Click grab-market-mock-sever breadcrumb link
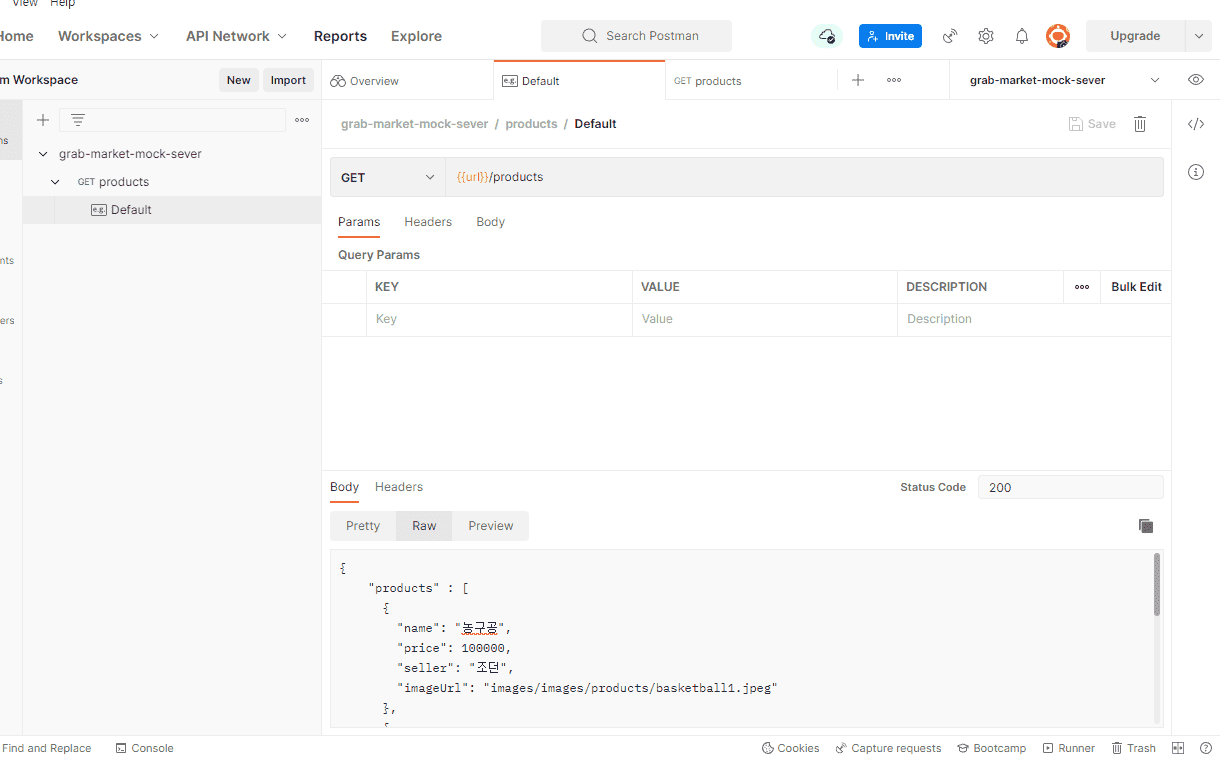Viewport: 1220px width, 759px height. tap(414, 124)
